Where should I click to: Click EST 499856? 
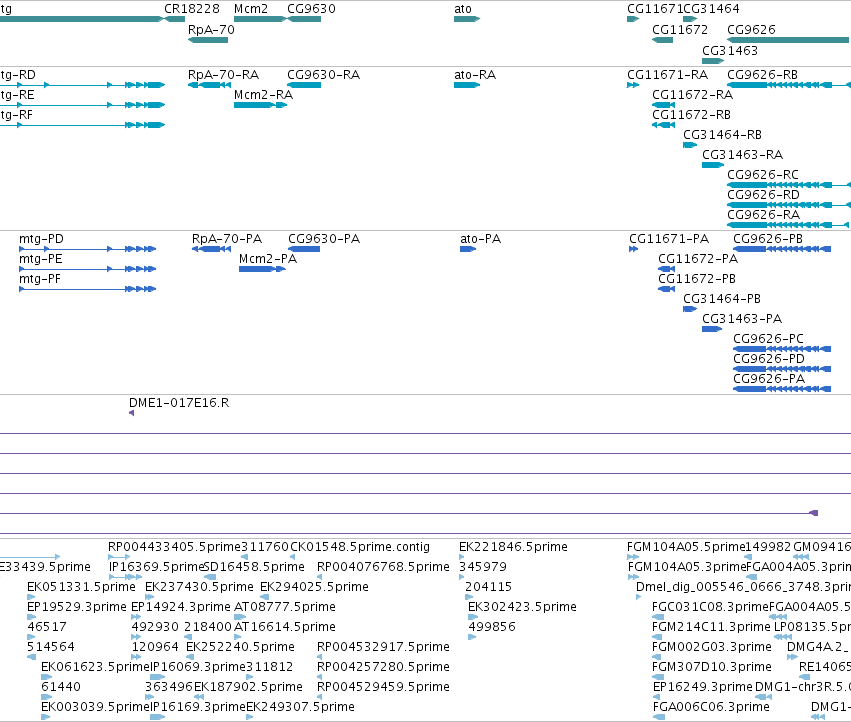pyautogui.click(x=492, y=627)
